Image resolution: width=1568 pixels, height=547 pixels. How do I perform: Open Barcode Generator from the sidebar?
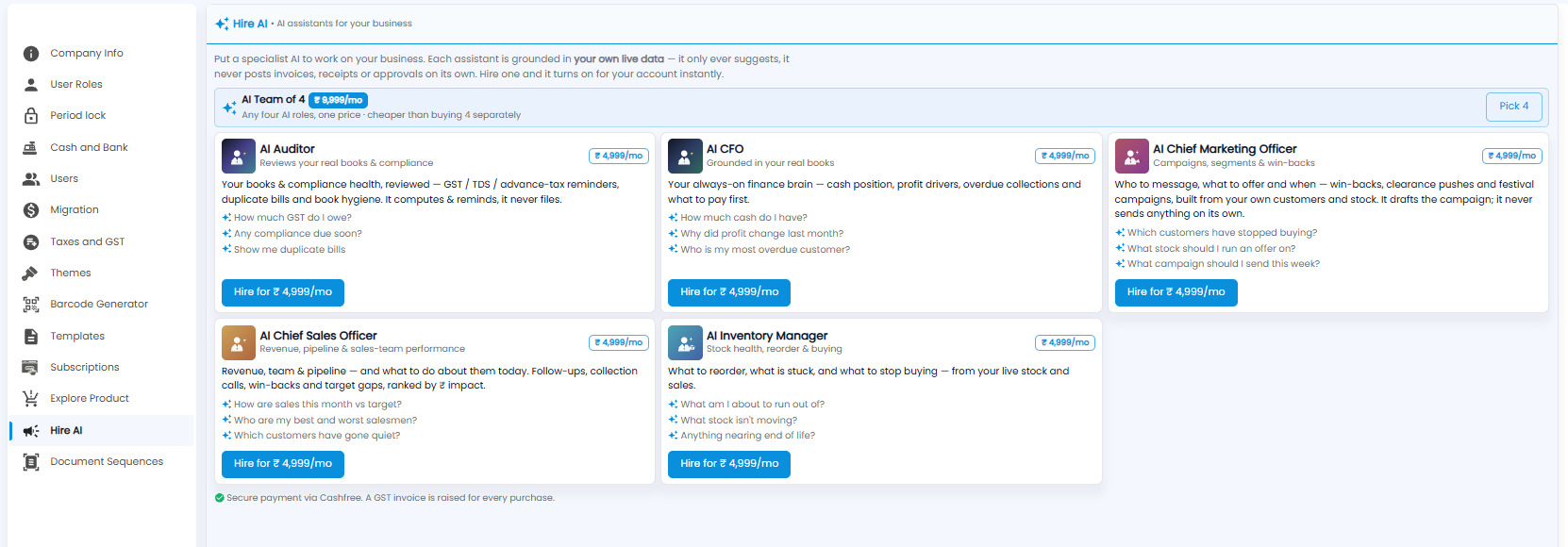pyautogui.click(x=101, y=305)
